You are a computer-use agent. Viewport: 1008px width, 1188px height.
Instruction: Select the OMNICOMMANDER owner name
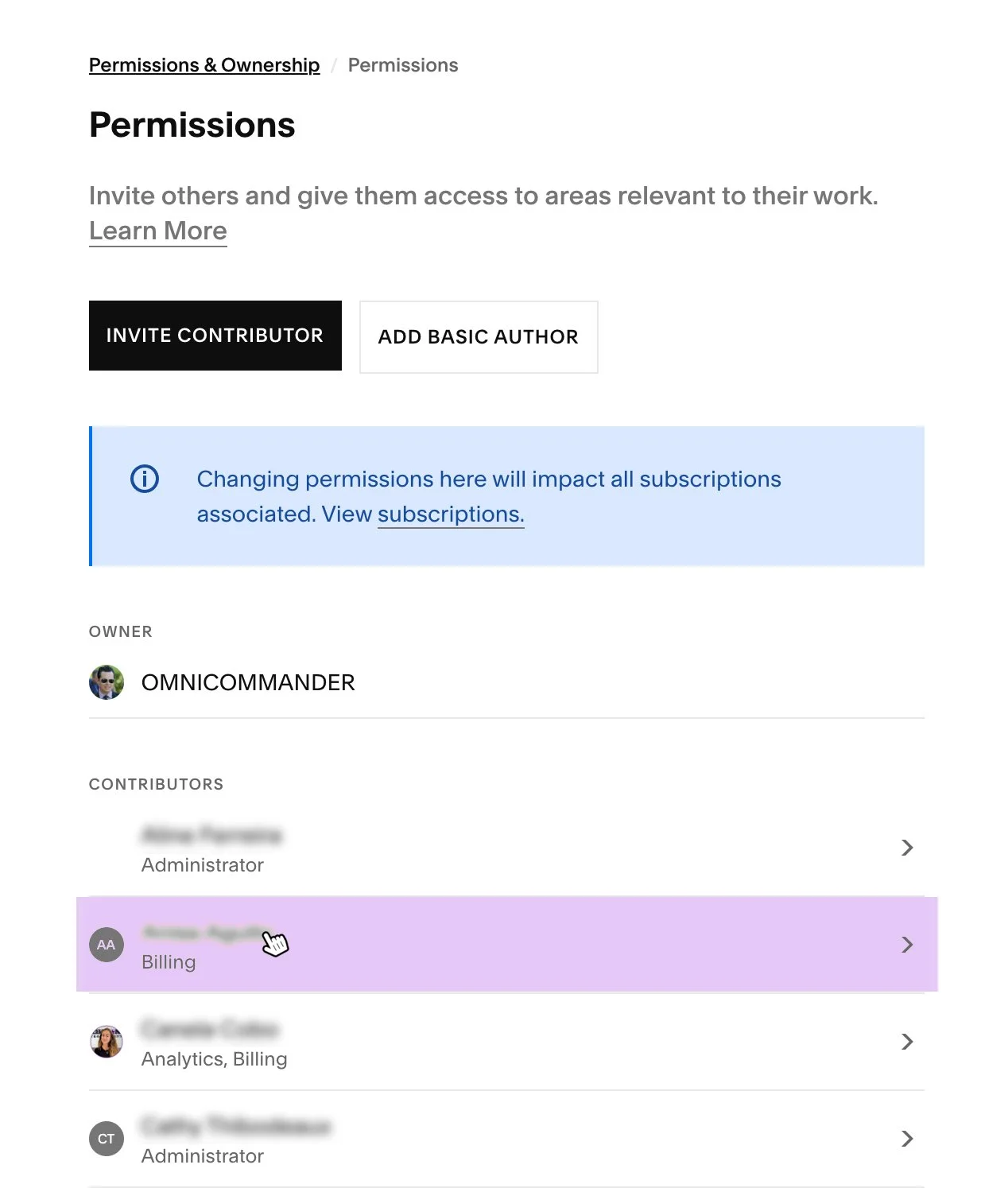click(248, 682)
